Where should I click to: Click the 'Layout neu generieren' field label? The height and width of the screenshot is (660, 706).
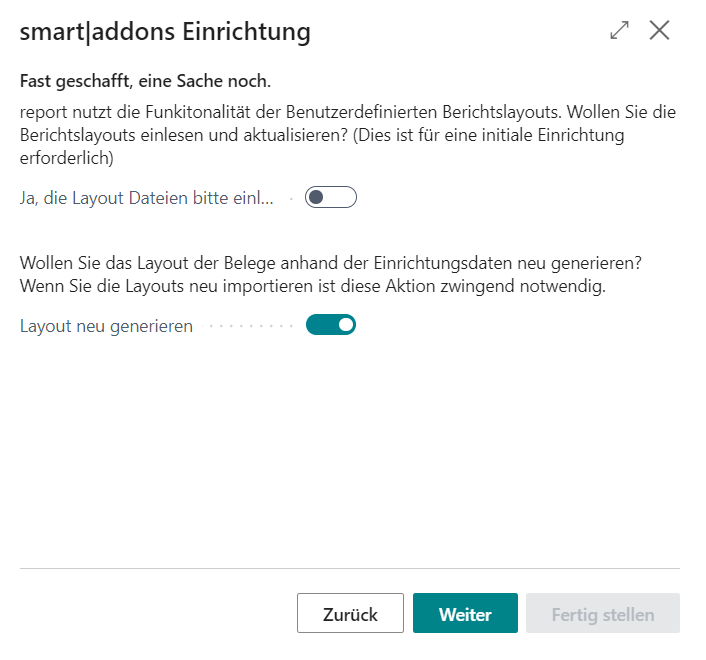(106, 326)
